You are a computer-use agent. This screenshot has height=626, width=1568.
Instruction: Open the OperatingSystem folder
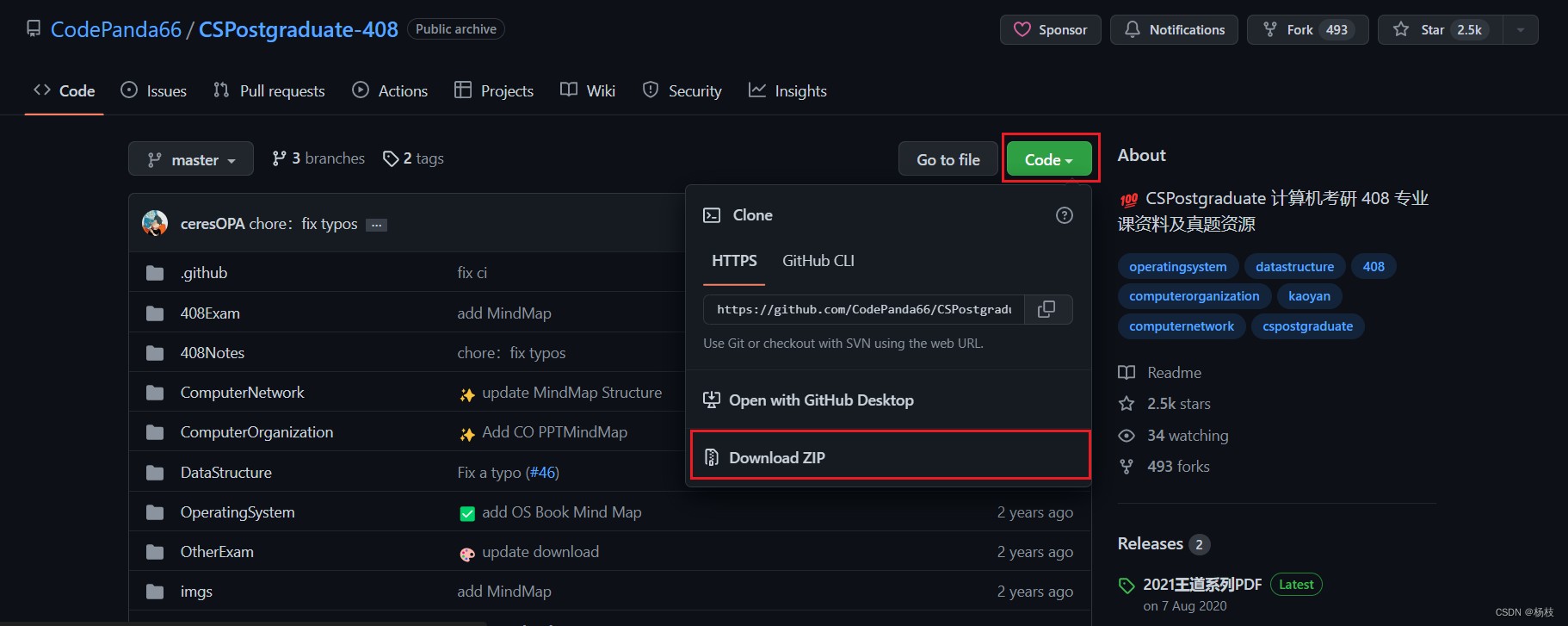(238, 512)
